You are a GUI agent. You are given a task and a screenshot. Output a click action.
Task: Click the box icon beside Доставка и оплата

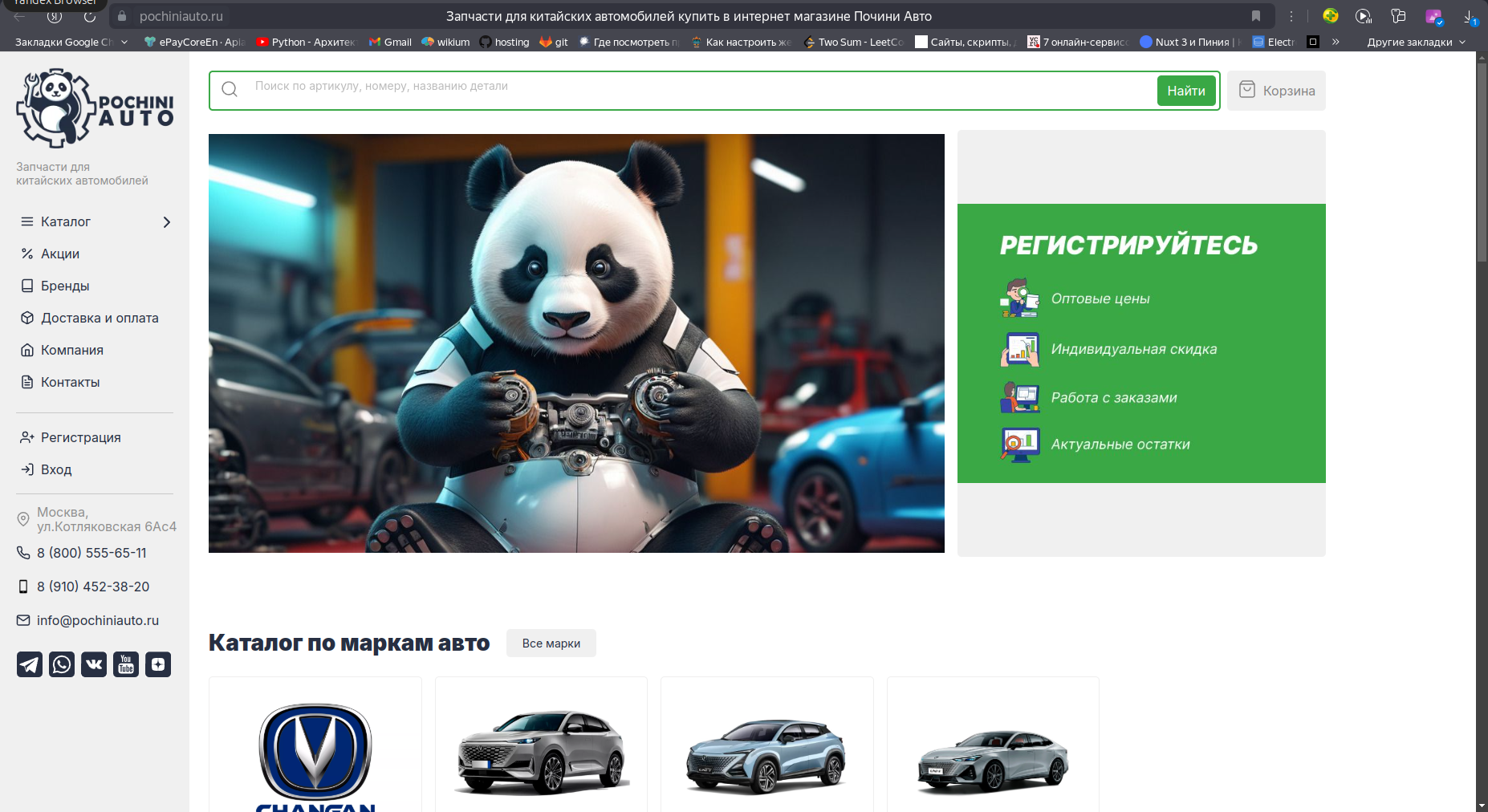27,318
